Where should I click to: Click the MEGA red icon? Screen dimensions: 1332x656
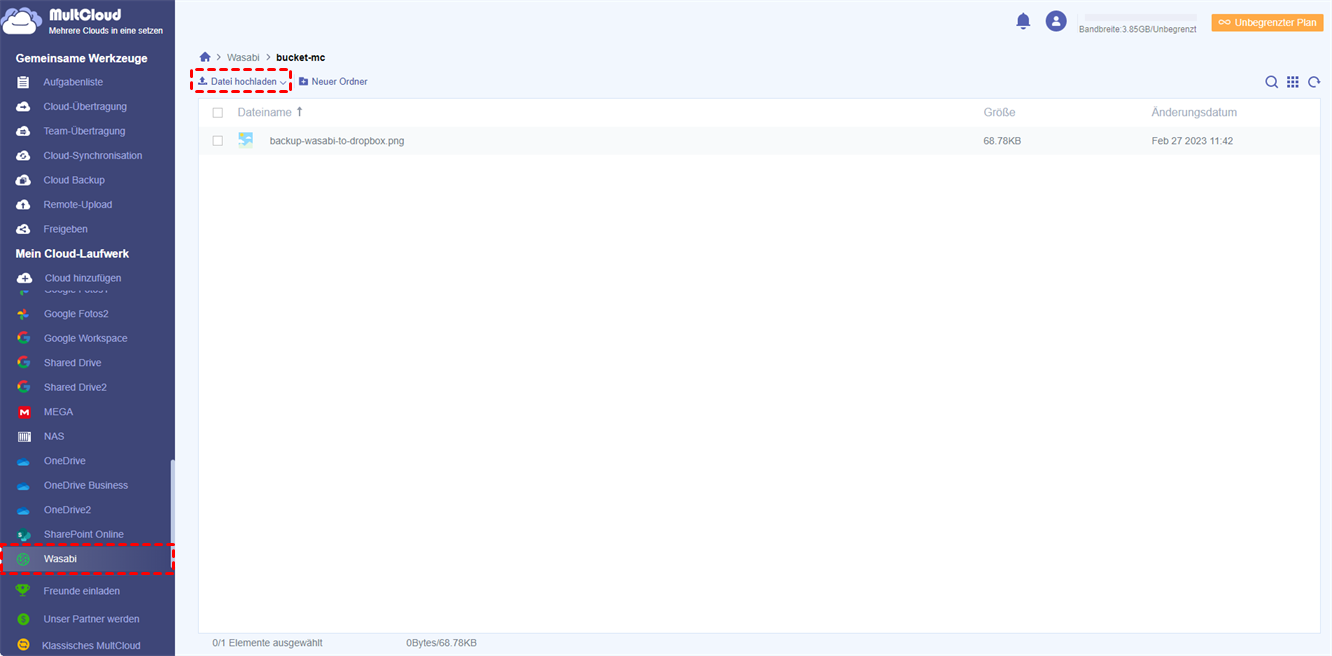click(x=24, y=412)
